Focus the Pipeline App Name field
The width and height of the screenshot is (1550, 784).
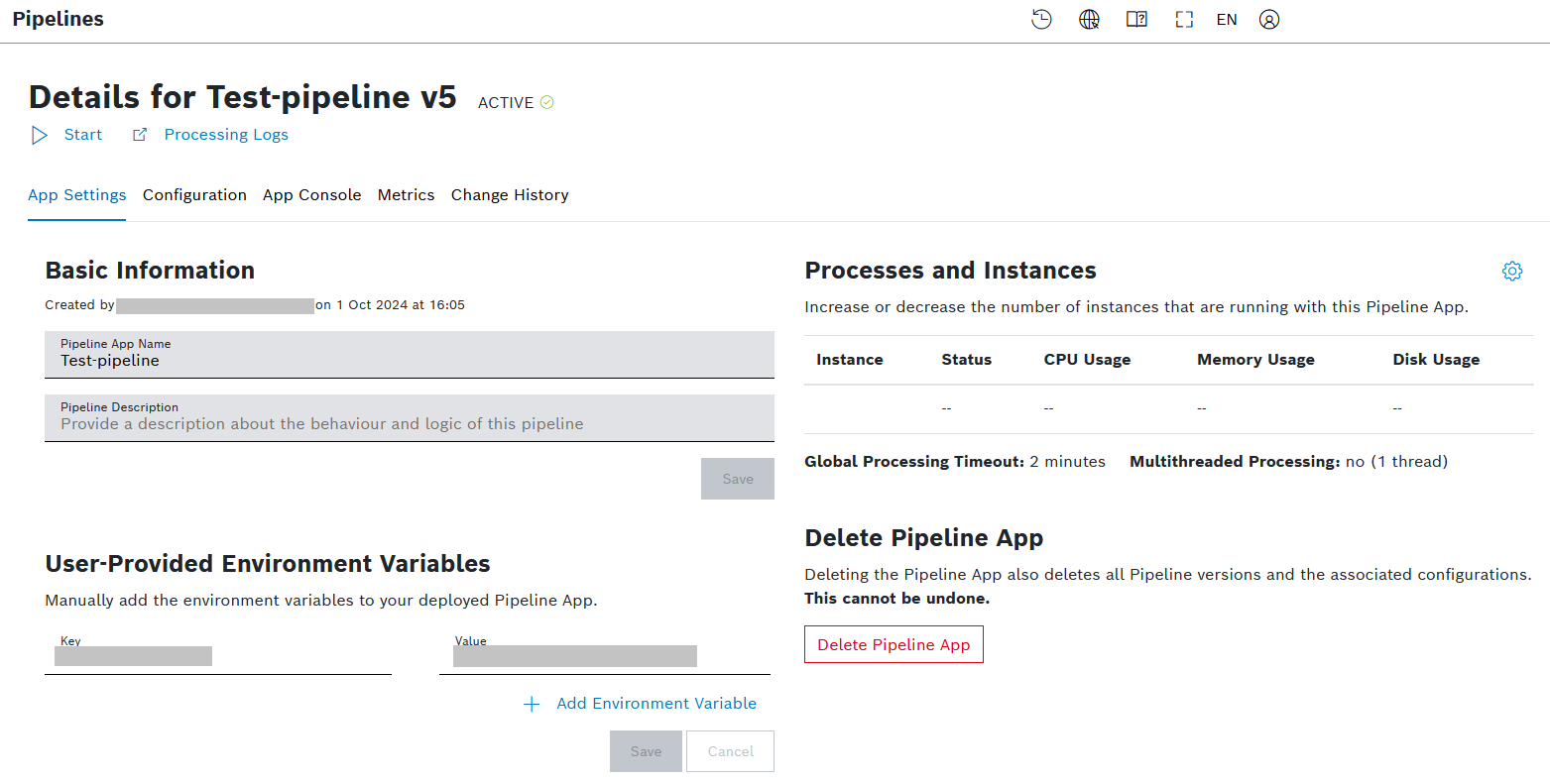(409, 361)
